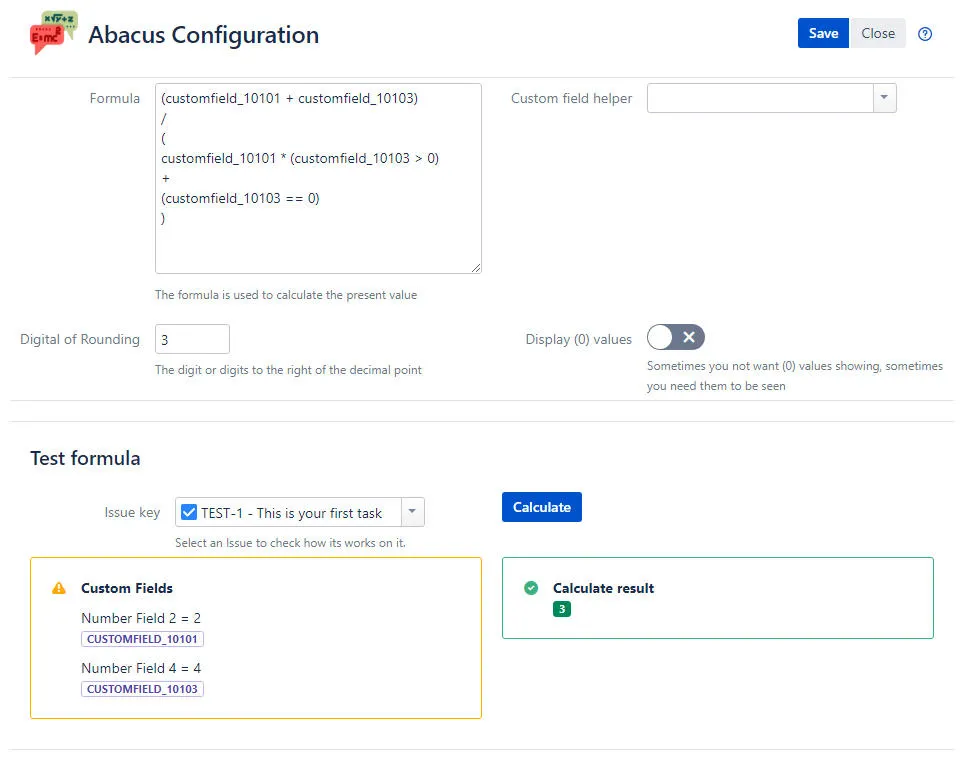The image size is (964, 760).
Task: Click the 'Digital of Rounding' label
Action: tap(80, 339)
